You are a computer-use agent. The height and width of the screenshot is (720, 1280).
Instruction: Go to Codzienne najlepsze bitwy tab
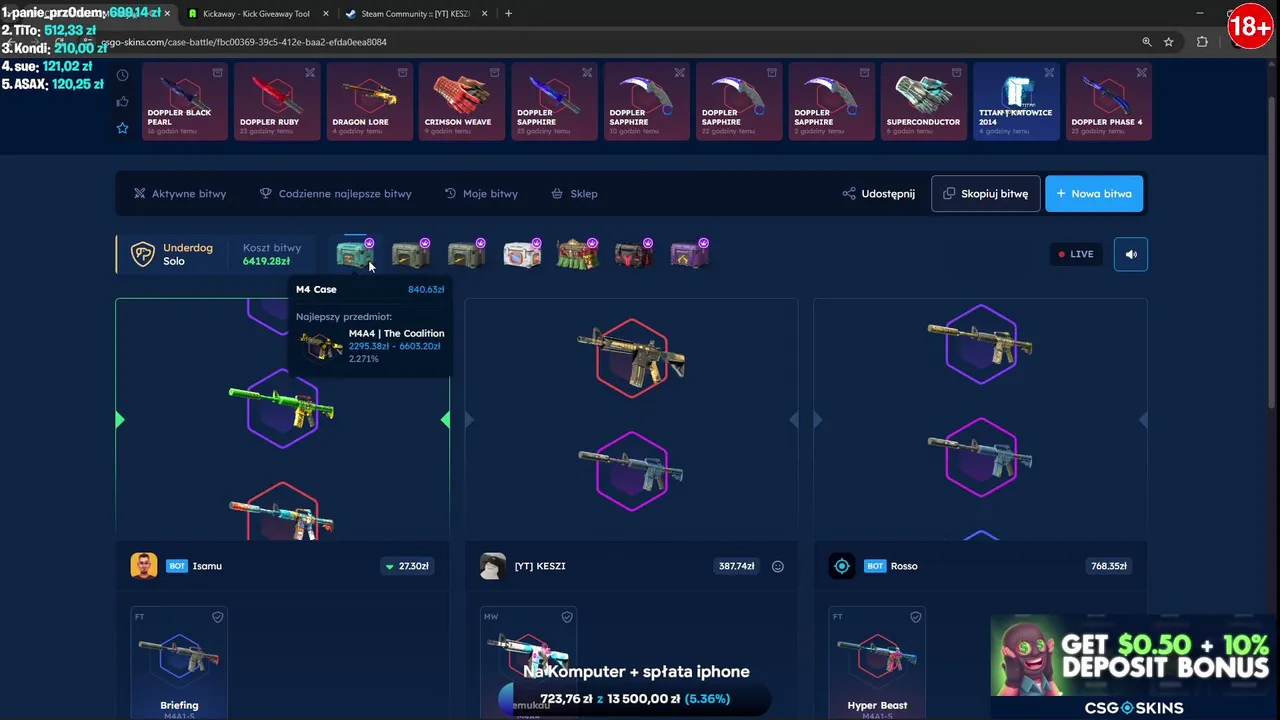(335, 193)
